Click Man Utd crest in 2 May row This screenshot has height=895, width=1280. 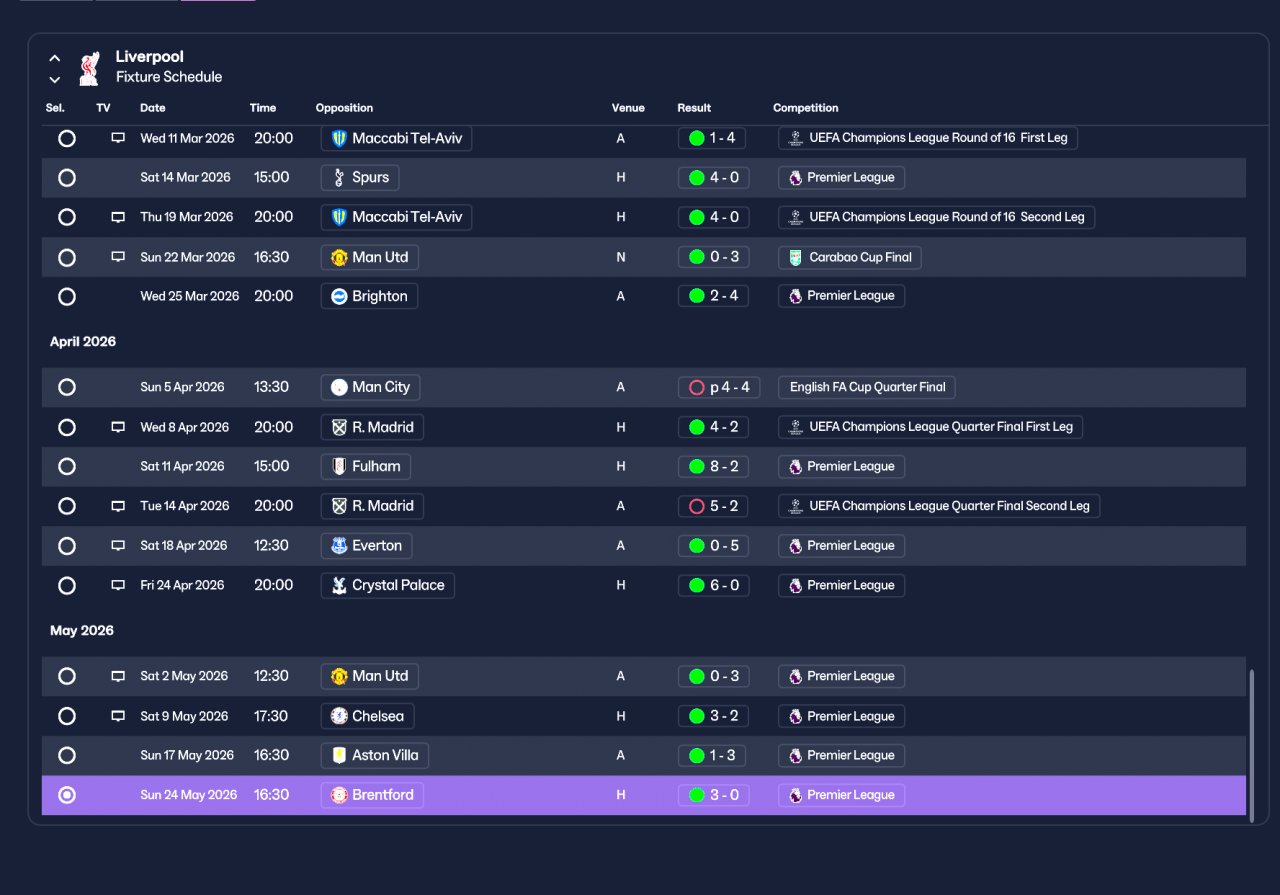pyautogui.click(x=339, y=676)
